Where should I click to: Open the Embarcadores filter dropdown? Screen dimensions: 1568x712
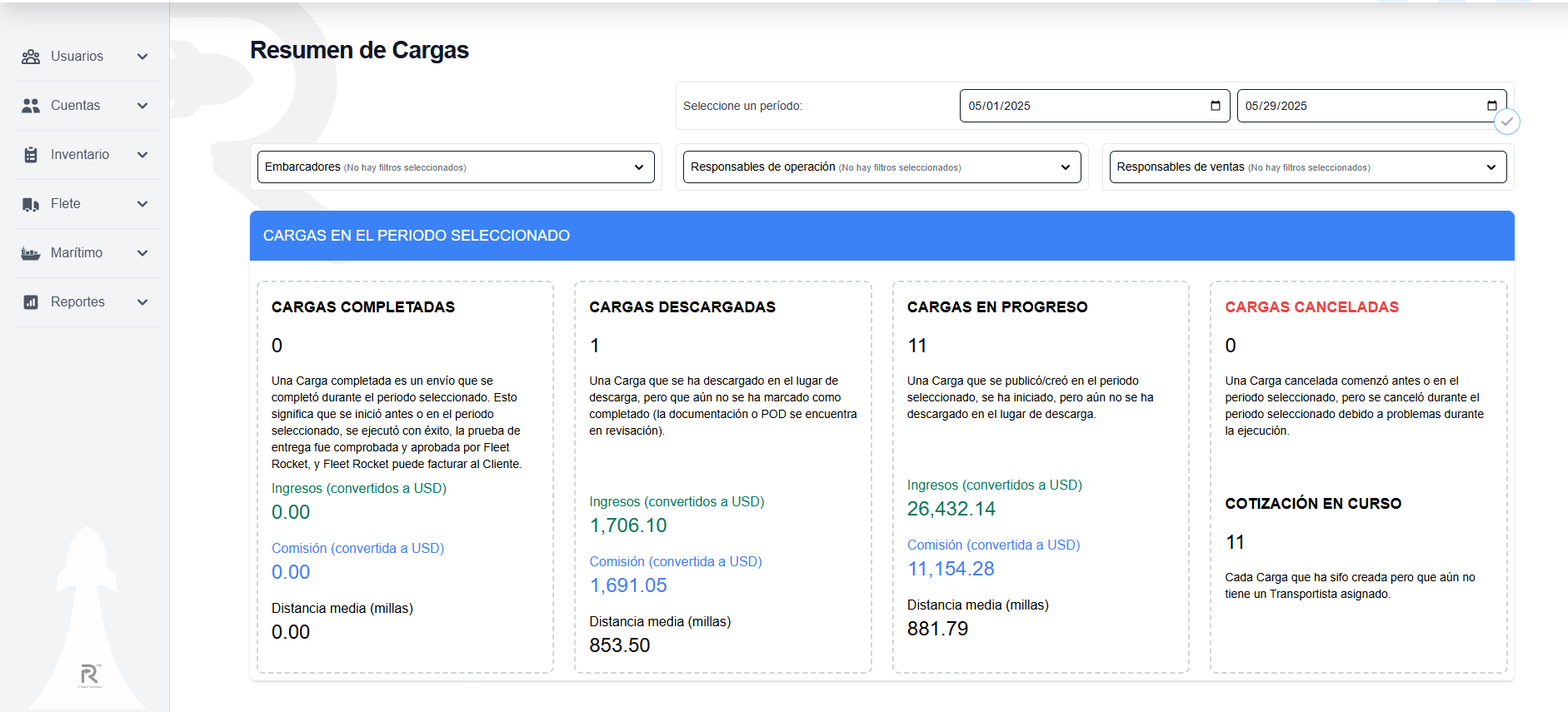click(456, 167)
